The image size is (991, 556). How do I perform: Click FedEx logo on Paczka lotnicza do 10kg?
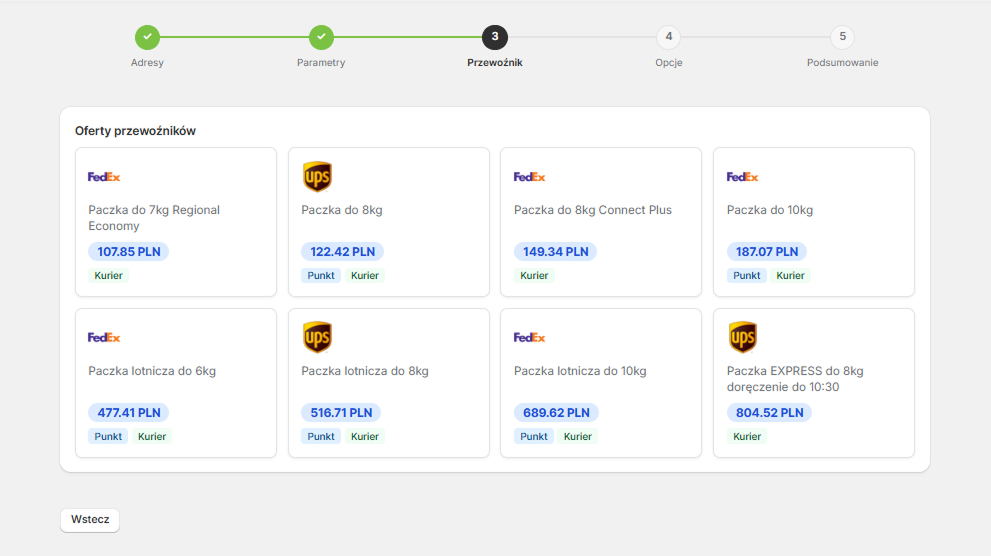[x=529, y=337]
